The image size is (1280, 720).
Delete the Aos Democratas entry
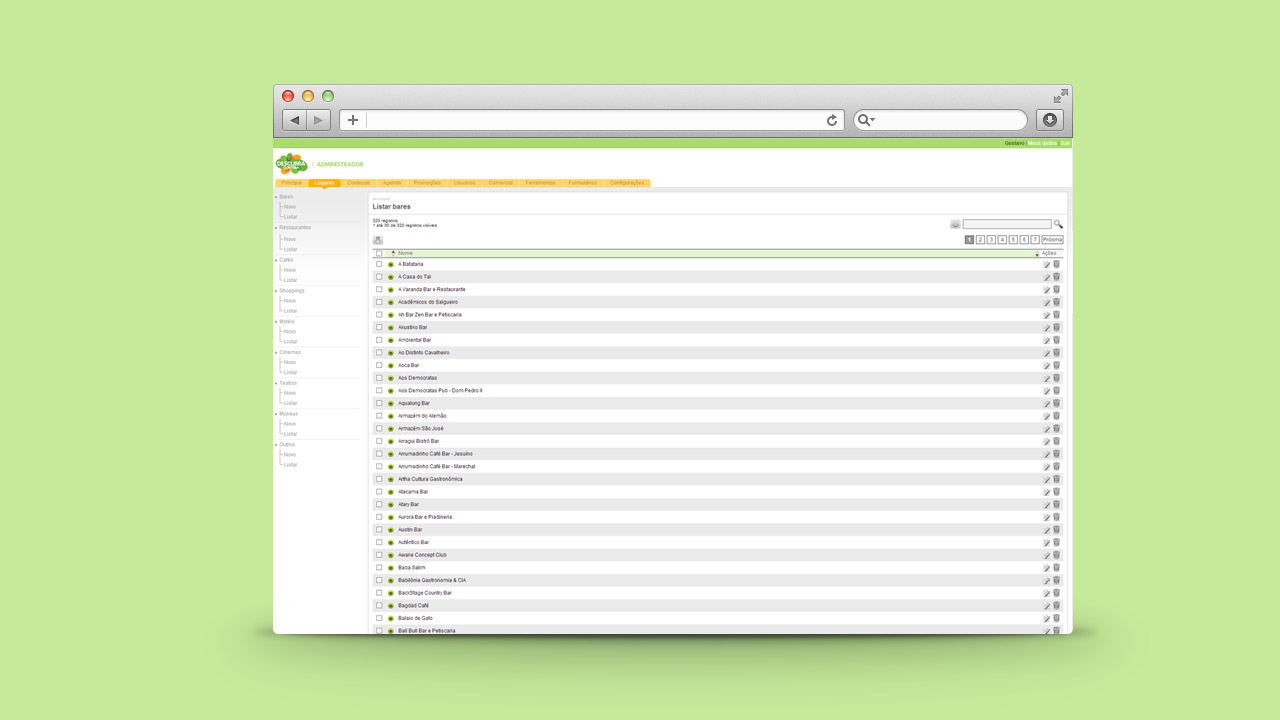pos(1056,378)
